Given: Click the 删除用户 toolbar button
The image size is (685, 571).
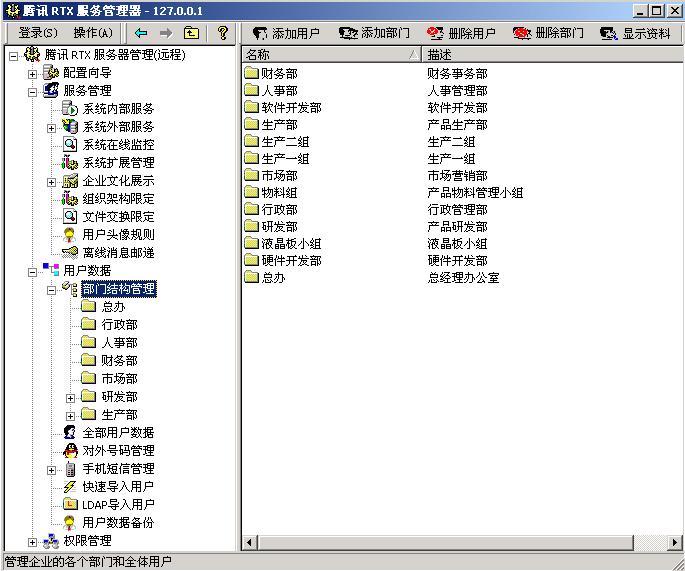Looking at the screenshot, I should (x=461, y=33).
